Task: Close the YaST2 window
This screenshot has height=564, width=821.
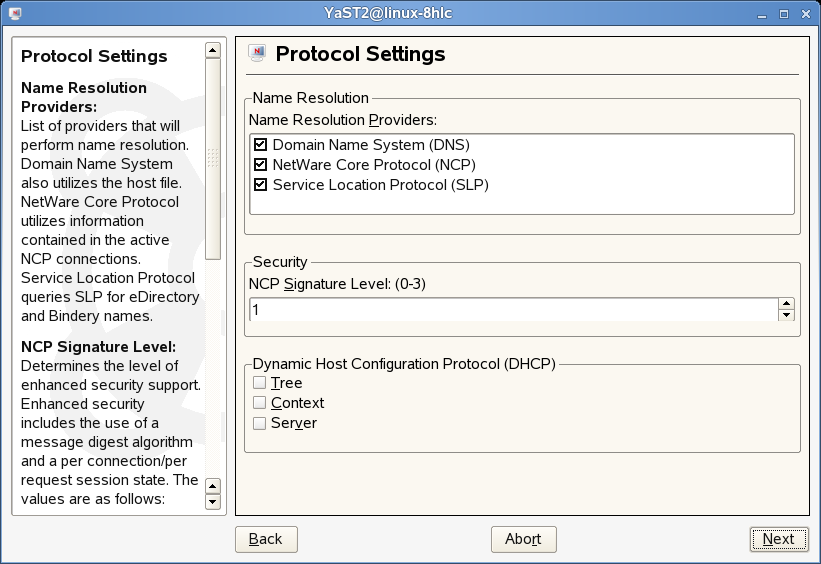Action: coord(805,14)
